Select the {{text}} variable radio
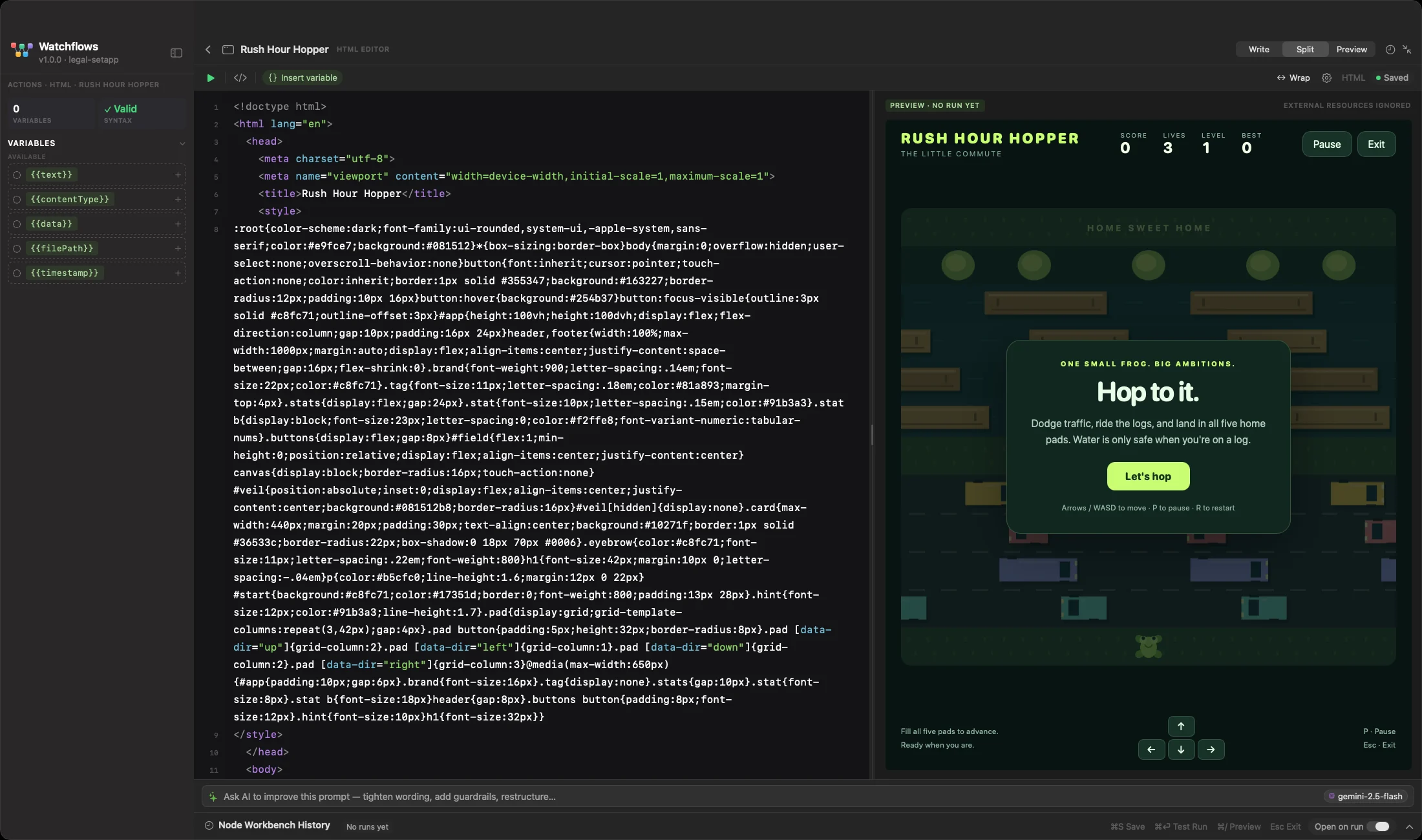The width and height of the screenshot is (1422, 840). click(x=17, y=174)
